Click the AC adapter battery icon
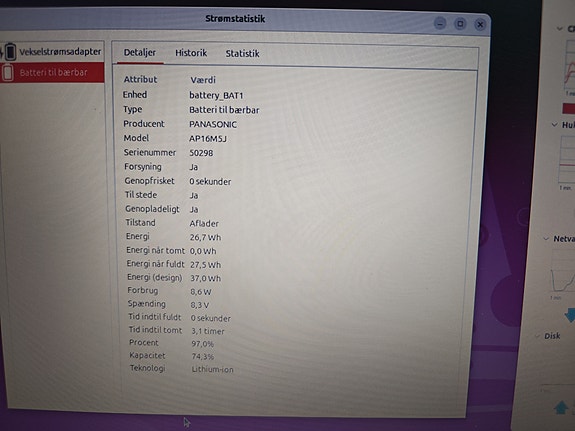 point(10,51)
